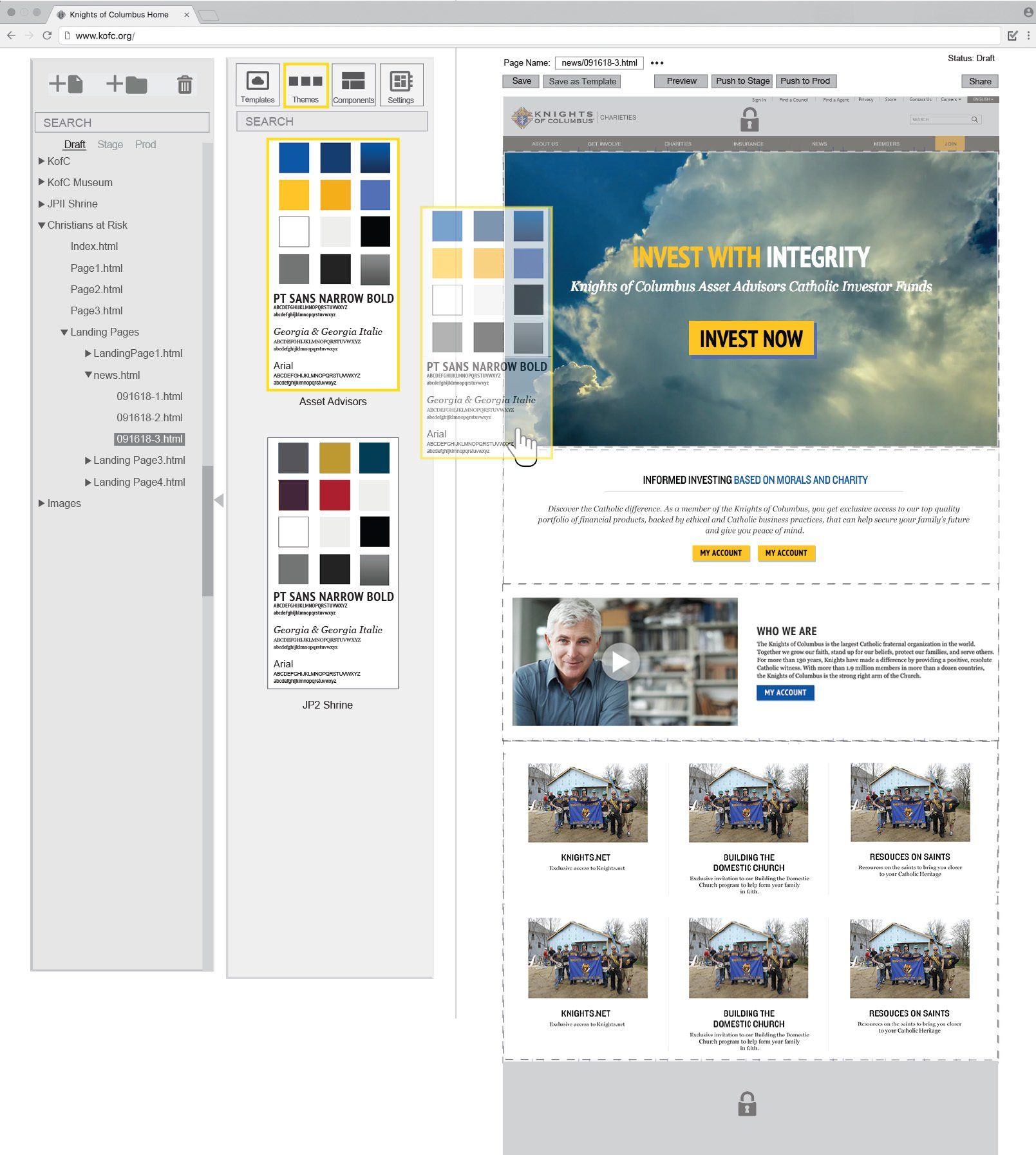Select 091618-3.html in file tree

[x=149, y=439]
